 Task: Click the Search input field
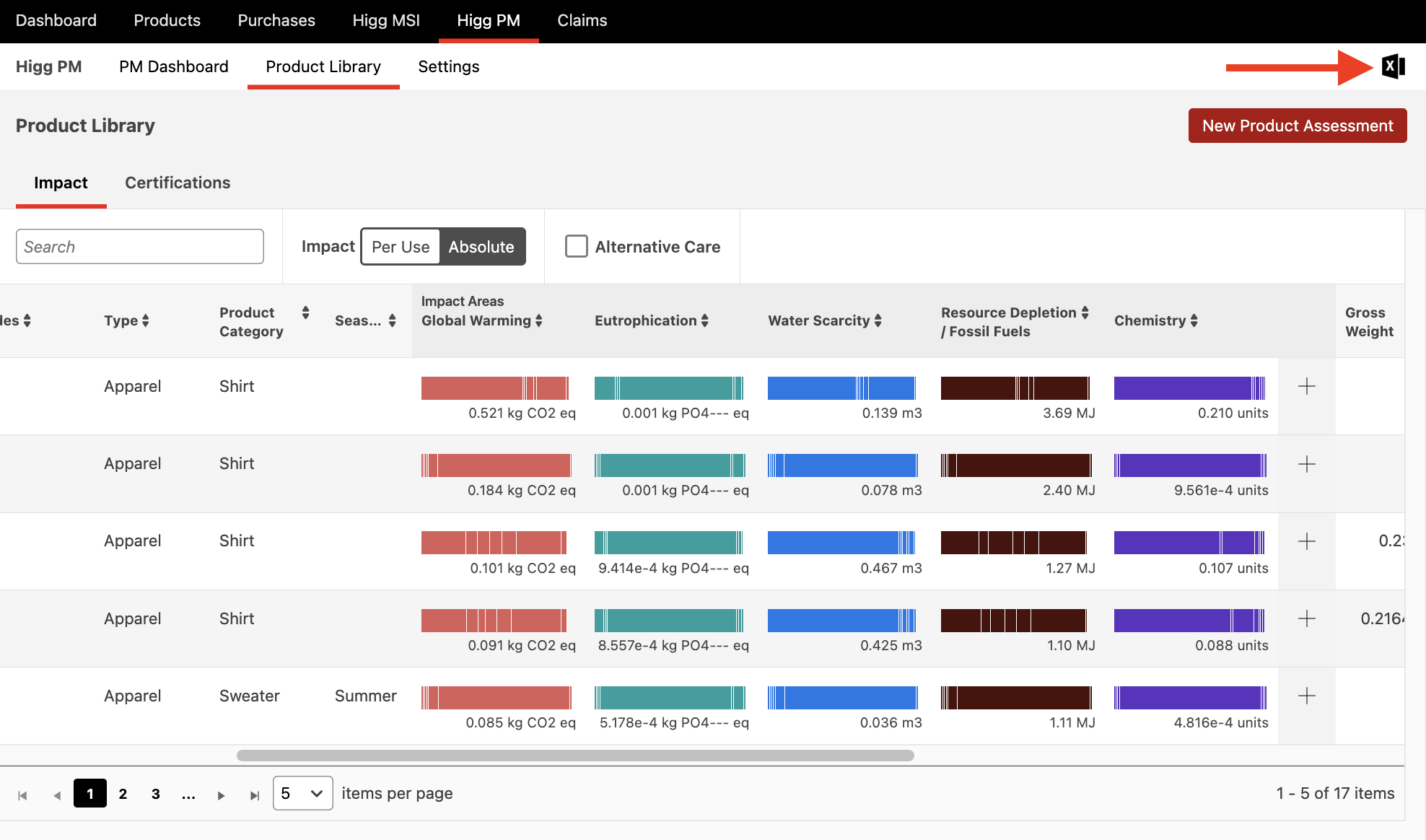(140, 247)
